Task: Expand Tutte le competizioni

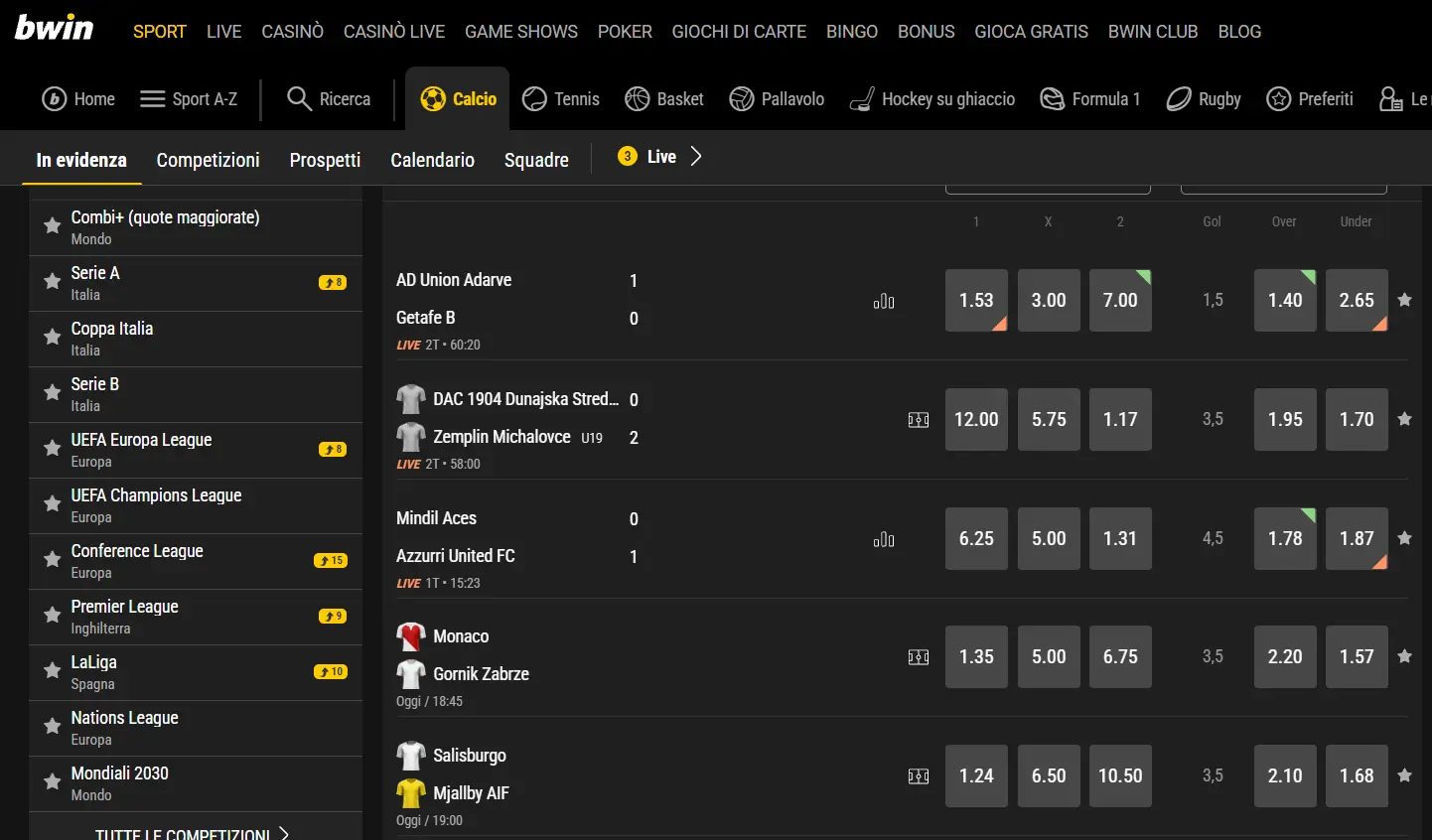Action: (x=193, y=832)
